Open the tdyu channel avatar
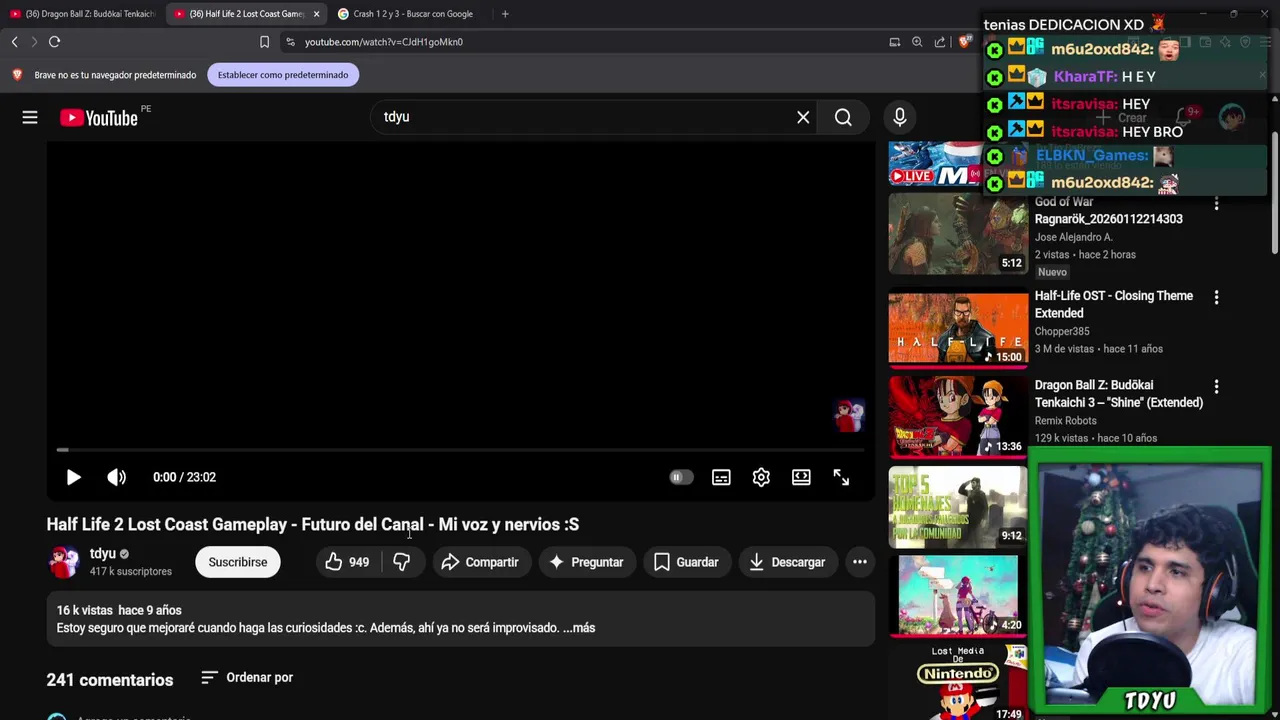Screen dimensions: 1280x720 point(64,562)
